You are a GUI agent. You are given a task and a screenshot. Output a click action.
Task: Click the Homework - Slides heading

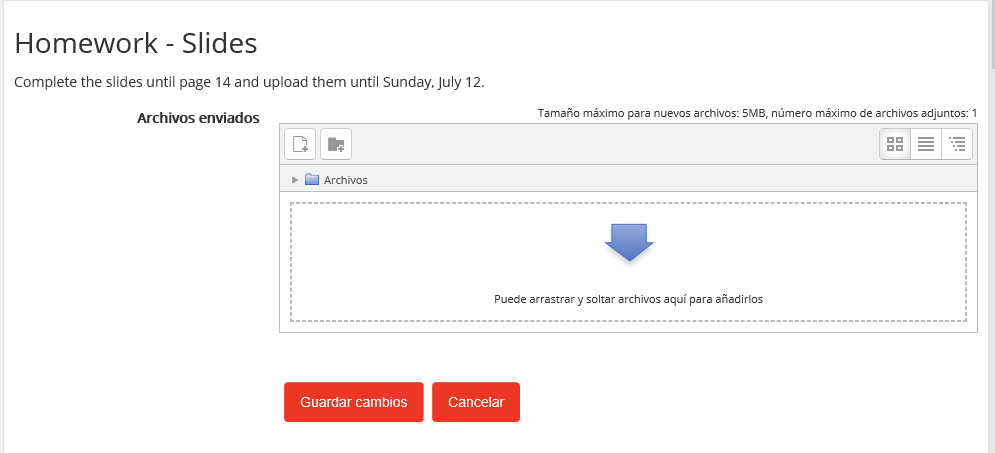tap(136, 43)
